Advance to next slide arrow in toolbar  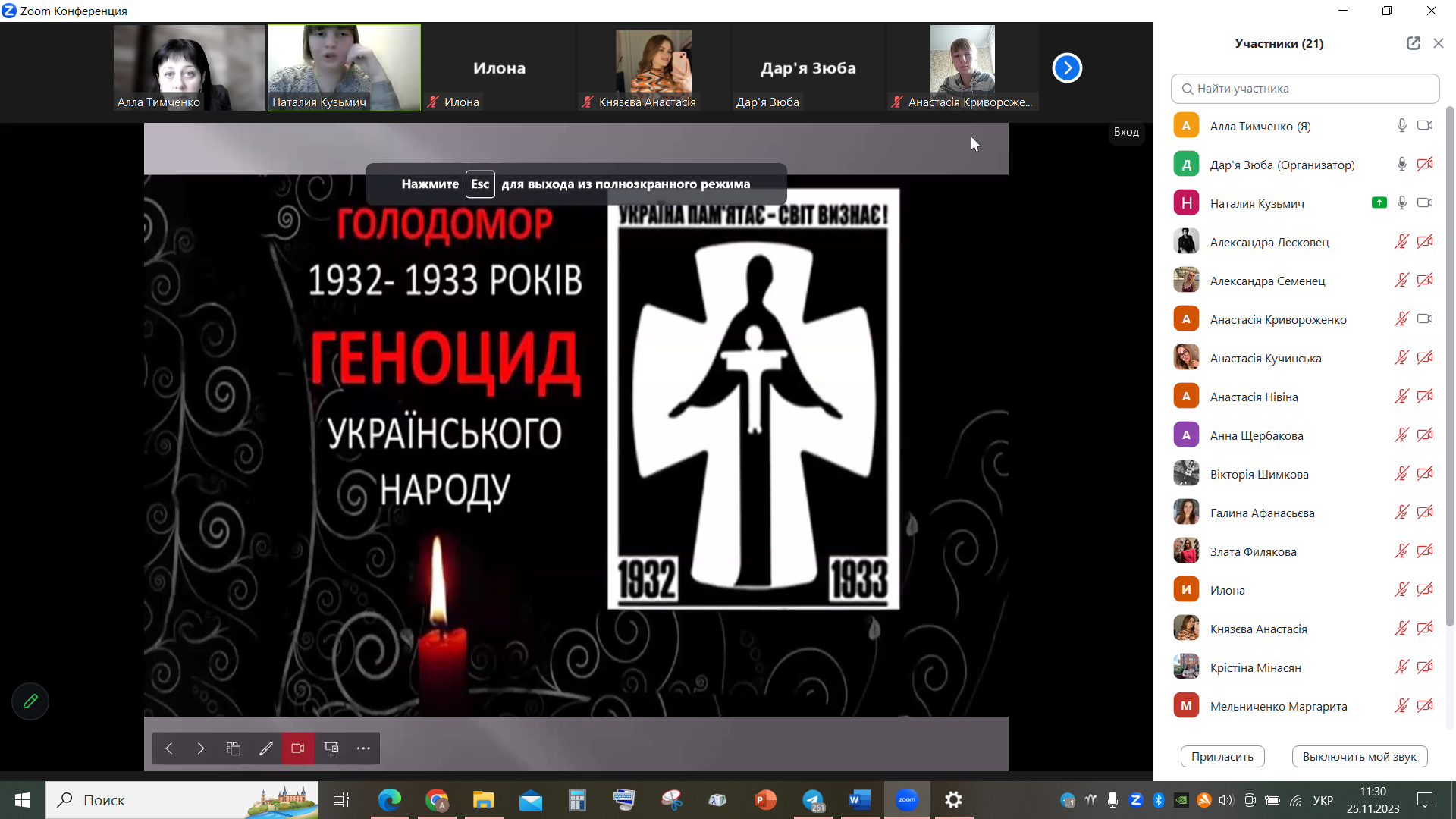pyautogui.click(x=201, y=748)
